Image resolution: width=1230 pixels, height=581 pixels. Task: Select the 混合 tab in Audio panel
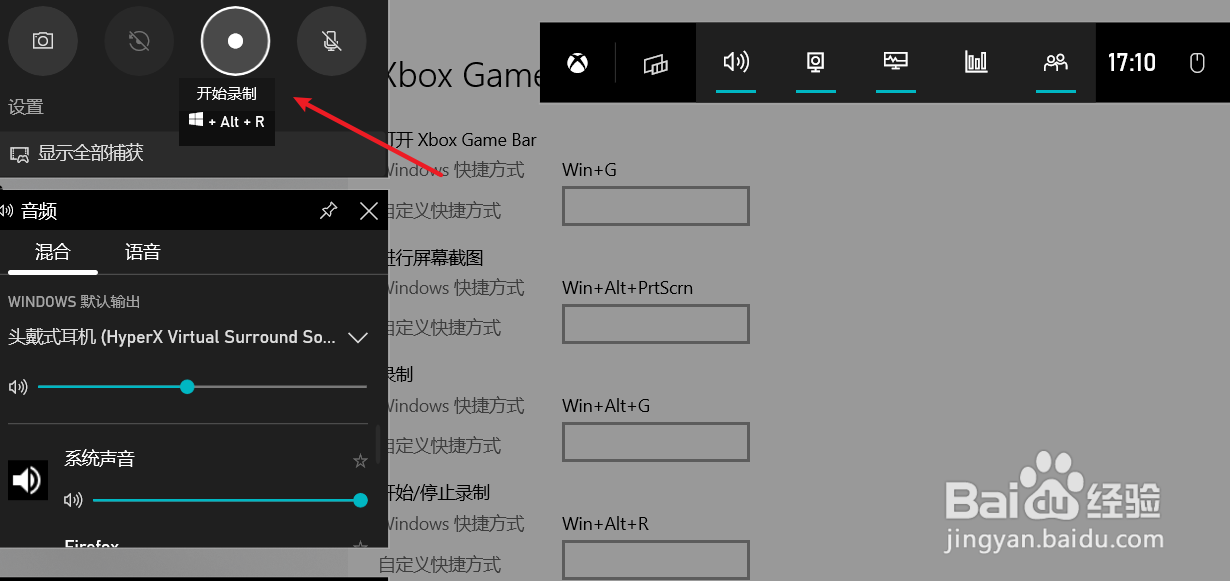tap(52, 252)
